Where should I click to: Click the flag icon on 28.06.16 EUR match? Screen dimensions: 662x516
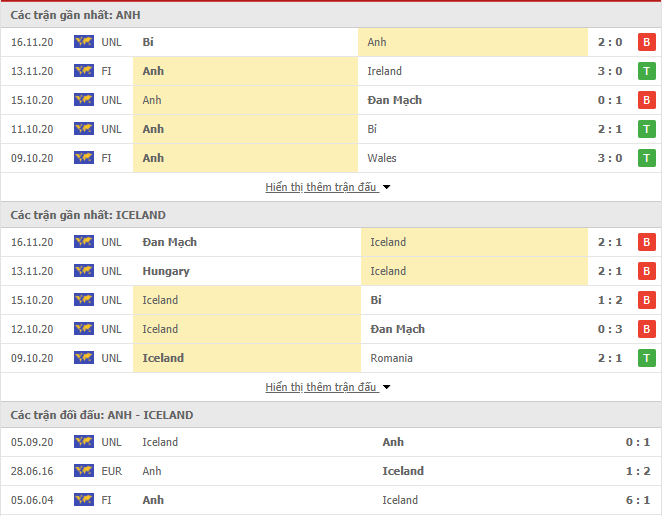[84, 470]
